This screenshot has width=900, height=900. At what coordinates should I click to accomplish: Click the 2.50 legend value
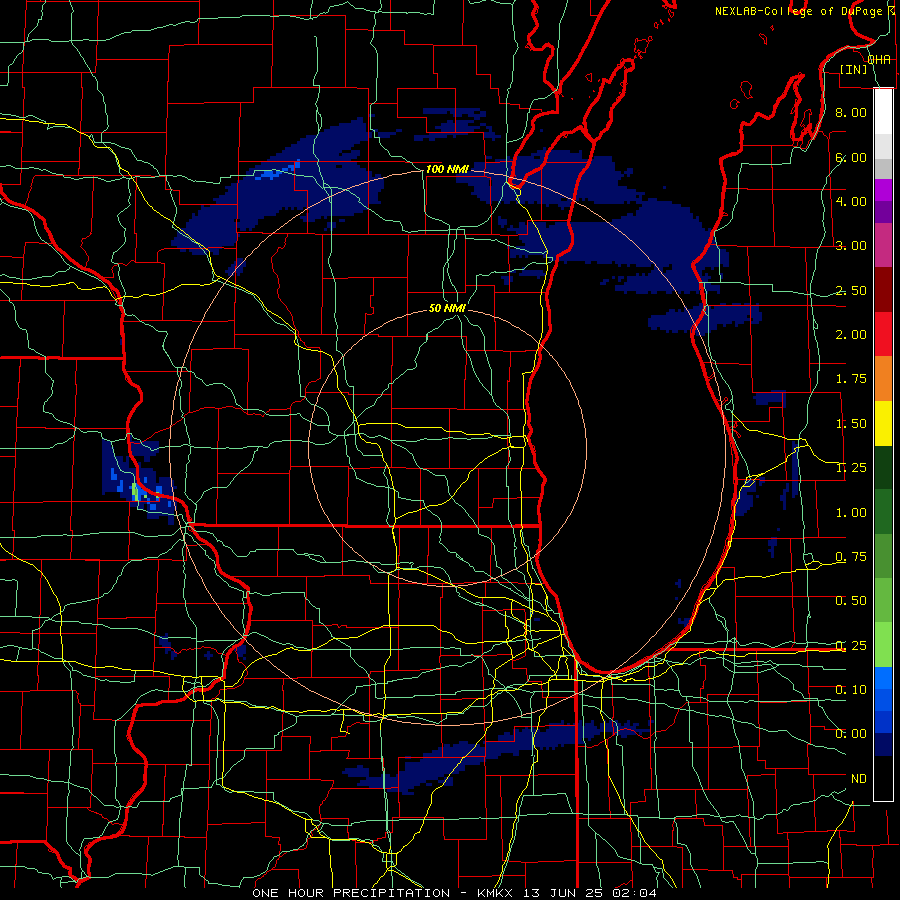click(851, 290)
